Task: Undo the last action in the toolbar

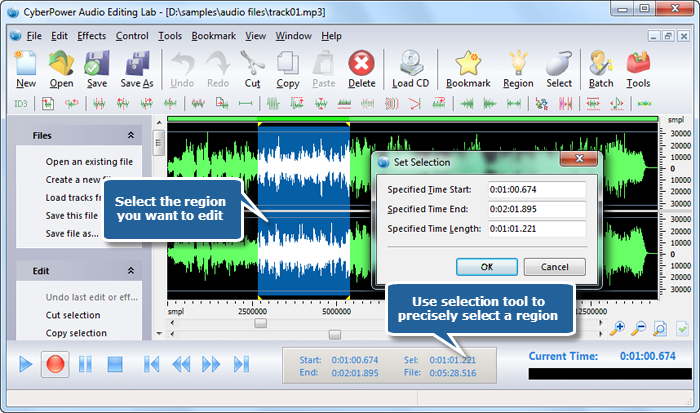Action: pyautogui.click(x=182, y=69)
